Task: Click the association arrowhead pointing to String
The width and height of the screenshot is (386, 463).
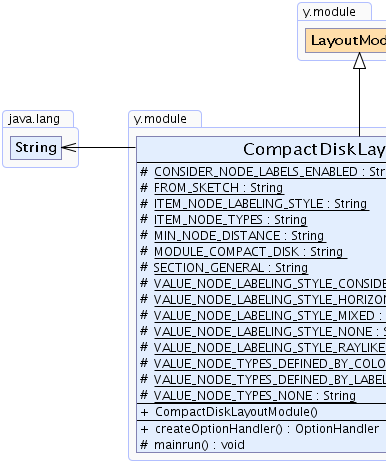Action: pyautogui.click(x=69, y=148)
